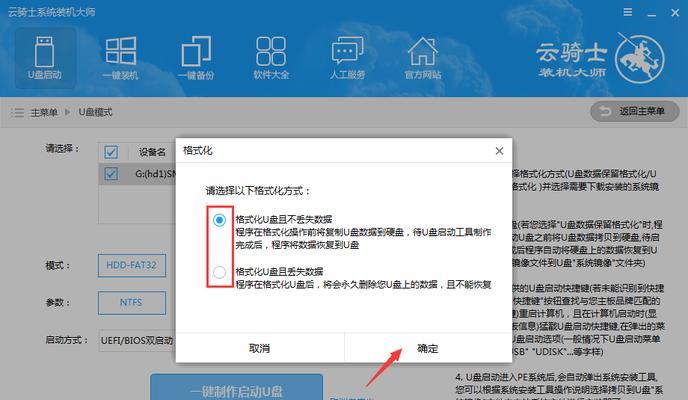Select 格式化U盘且不丢失数据 radio option
Screen dimensions: 688x400
coord(219,220)
